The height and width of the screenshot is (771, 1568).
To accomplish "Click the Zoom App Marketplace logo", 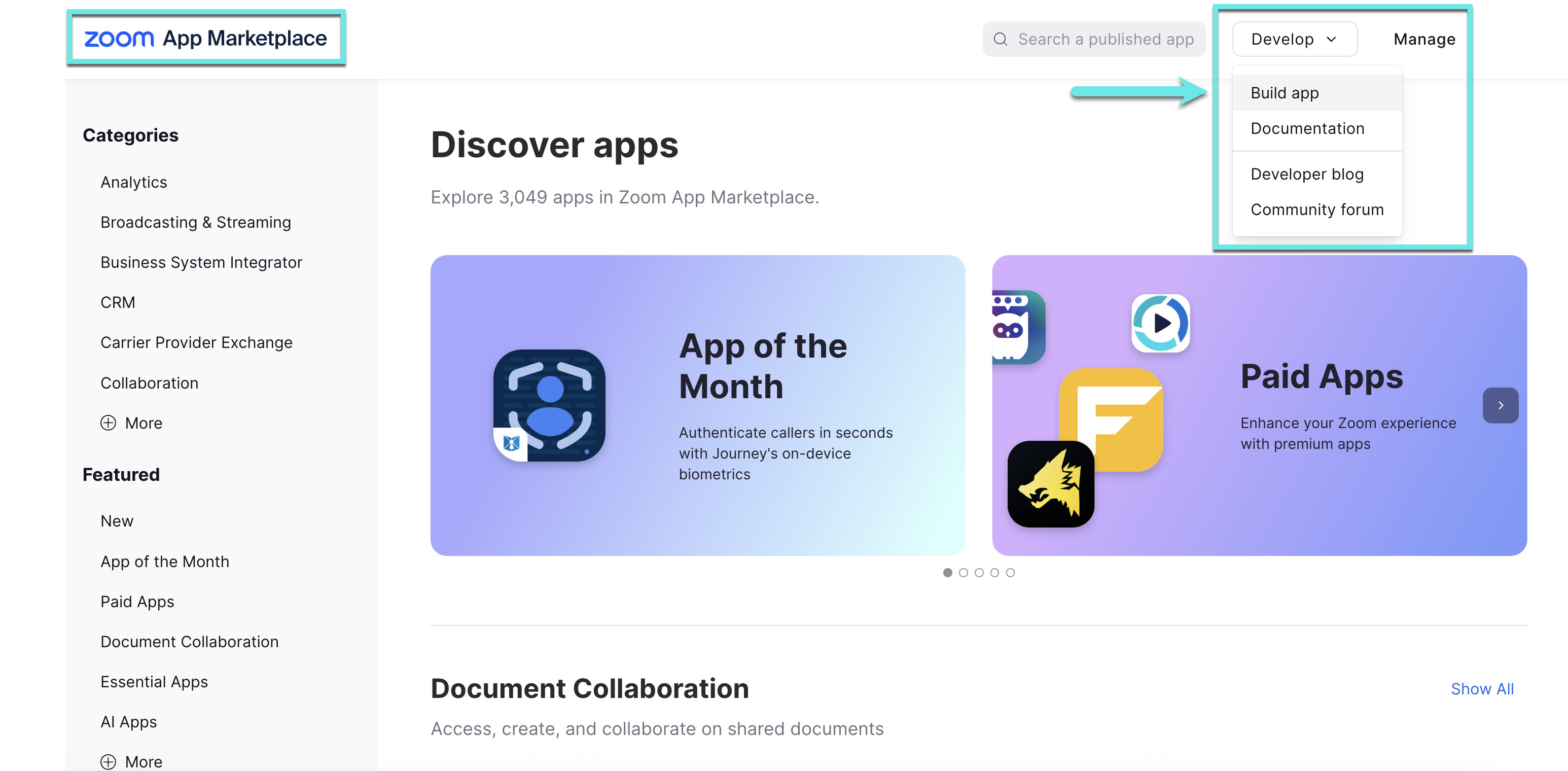I will tap(205, 39).
